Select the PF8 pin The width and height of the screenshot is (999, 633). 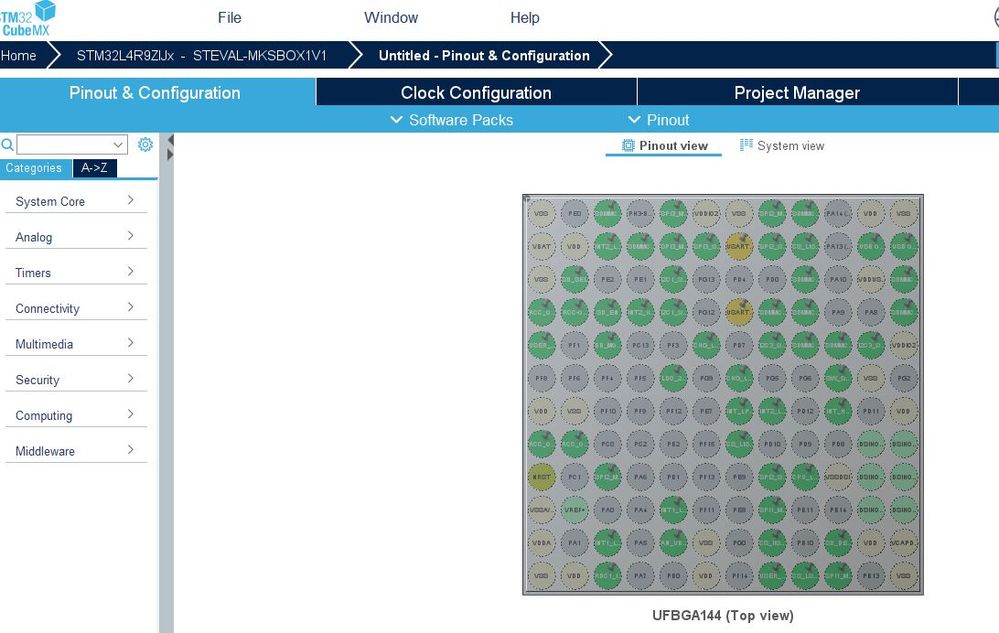[541, 378]
